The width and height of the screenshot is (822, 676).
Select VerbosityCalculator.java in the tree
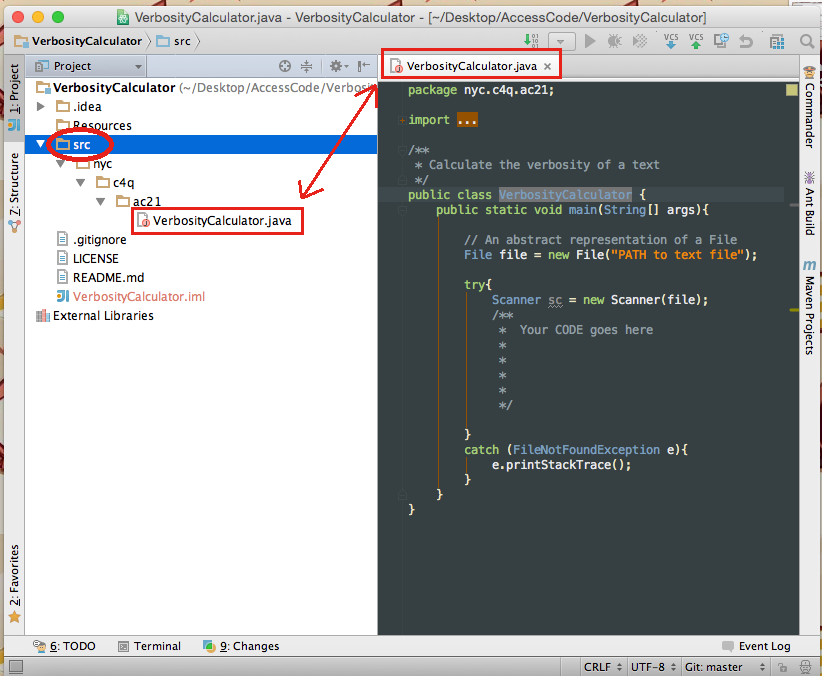pyautogui.click(x=216, y=220)
